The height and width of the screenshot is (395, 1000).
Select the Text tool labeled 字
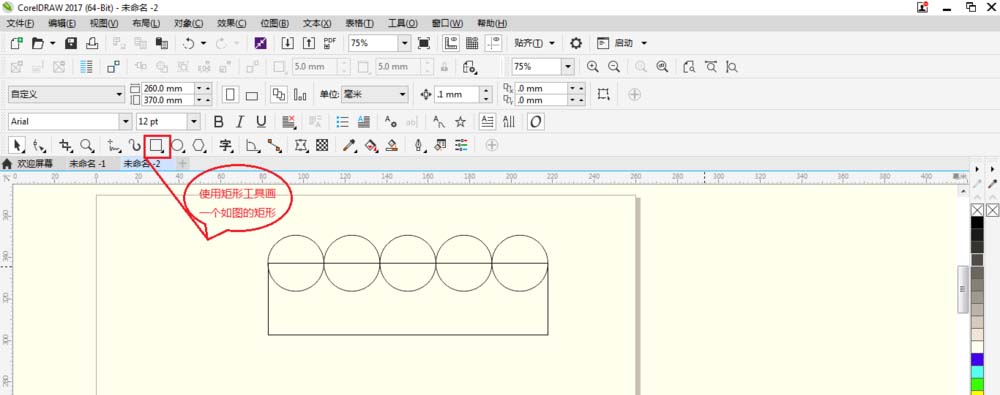(226, 145)
